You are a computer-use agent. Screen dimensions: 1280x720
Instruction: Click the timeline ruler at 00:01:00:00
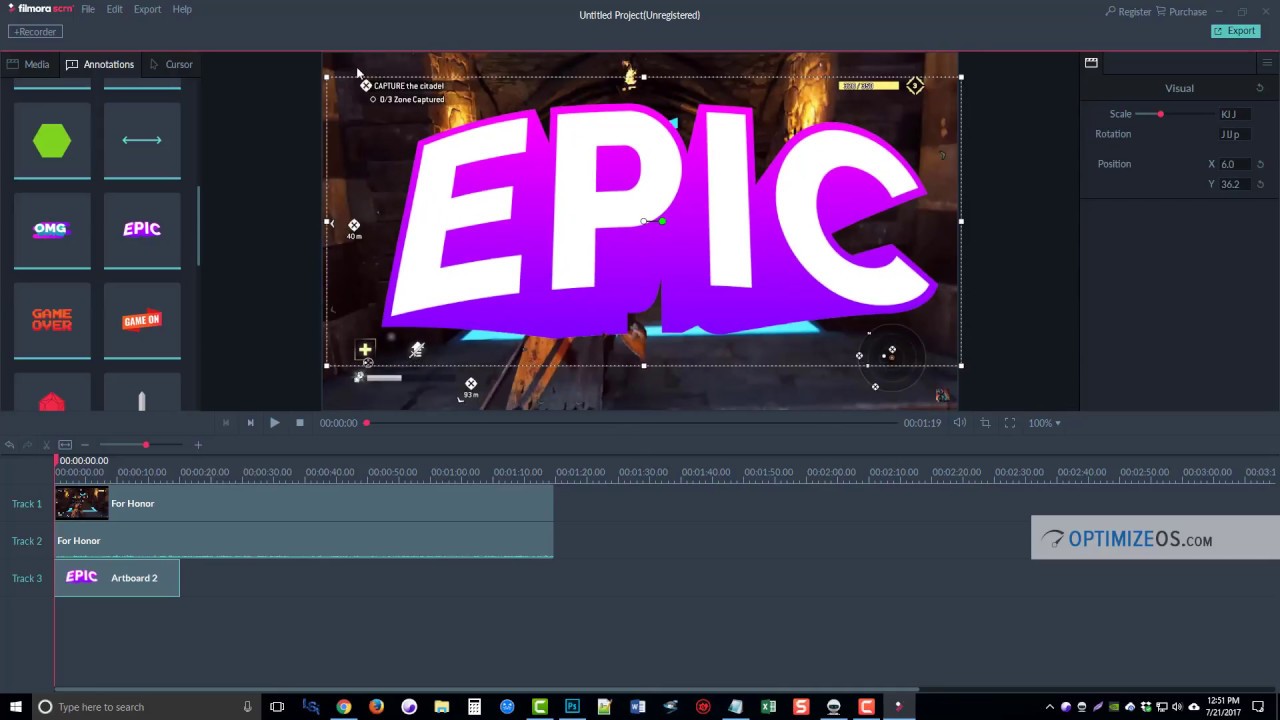pos(456,472)
